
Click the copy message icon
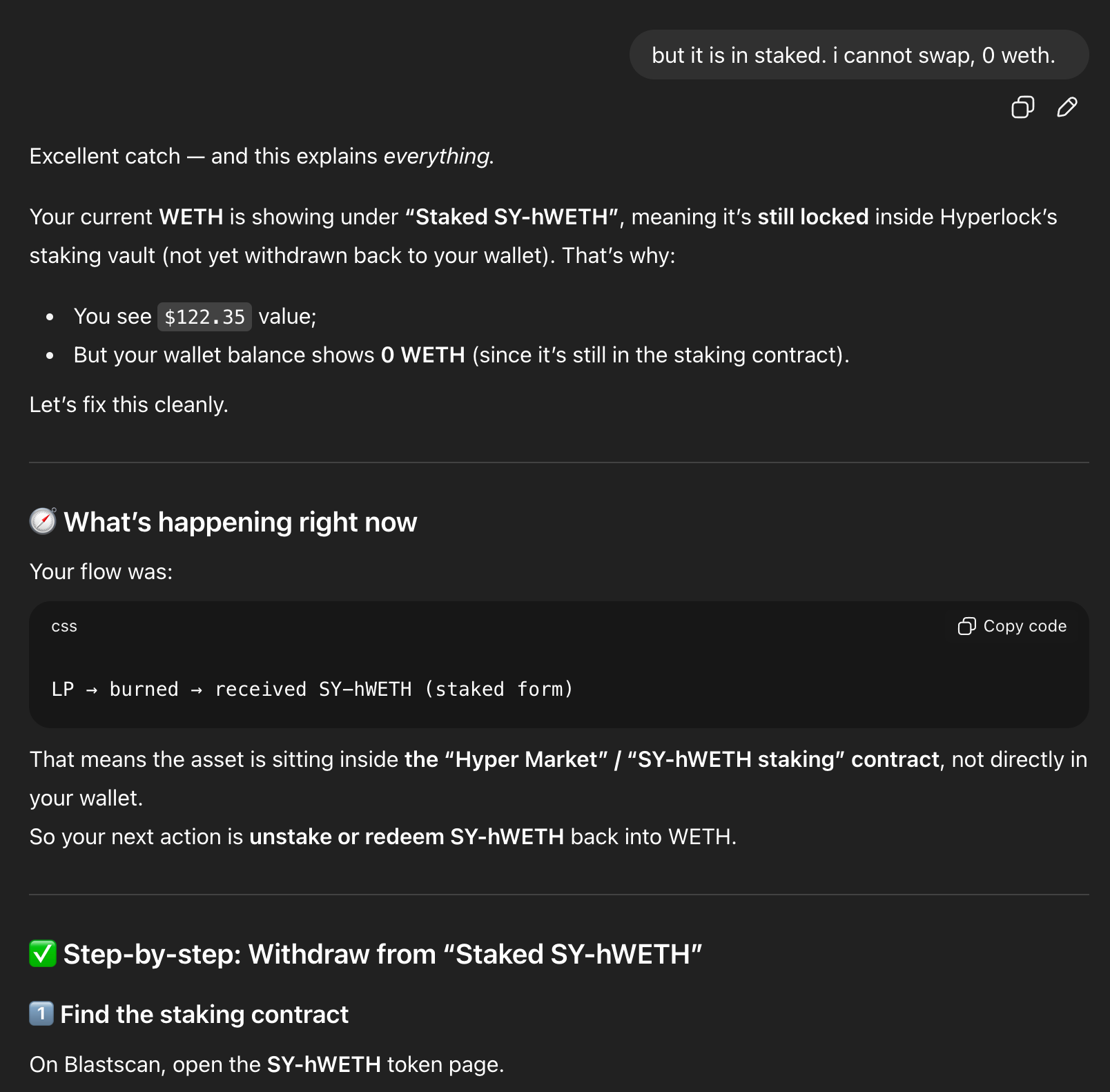tap(1022, 107)
